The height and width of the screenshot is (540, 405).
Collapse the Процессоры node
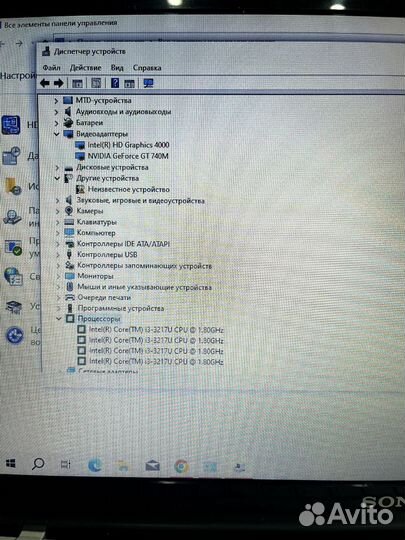pyautogui.click(x=59, y=319)
